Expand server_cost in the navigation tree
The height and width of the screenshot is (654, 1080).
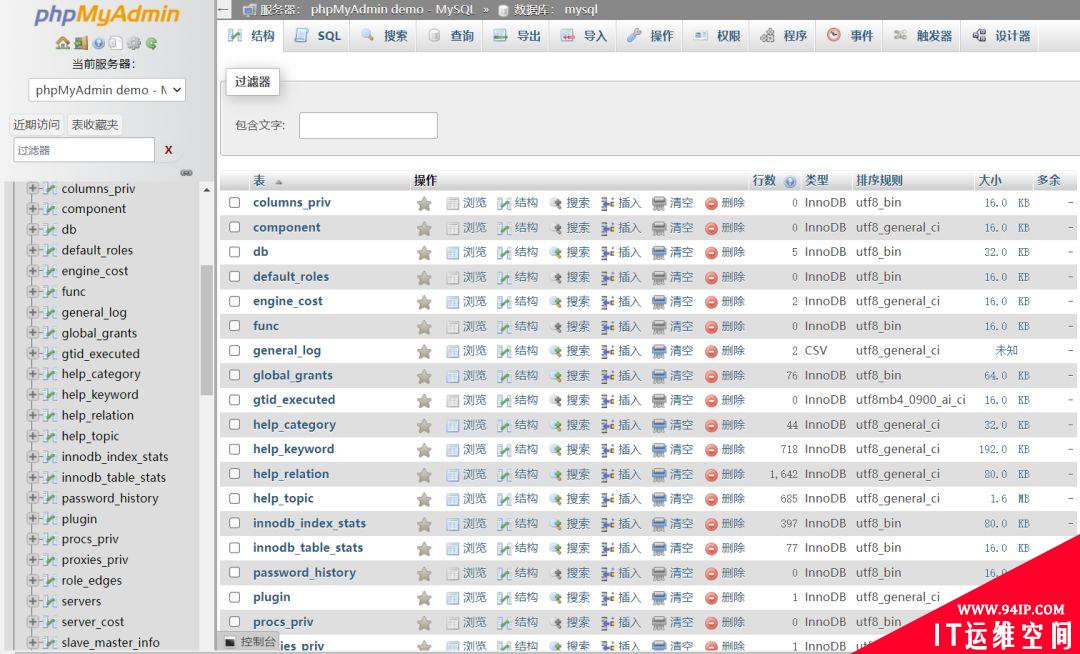point(32,622)
